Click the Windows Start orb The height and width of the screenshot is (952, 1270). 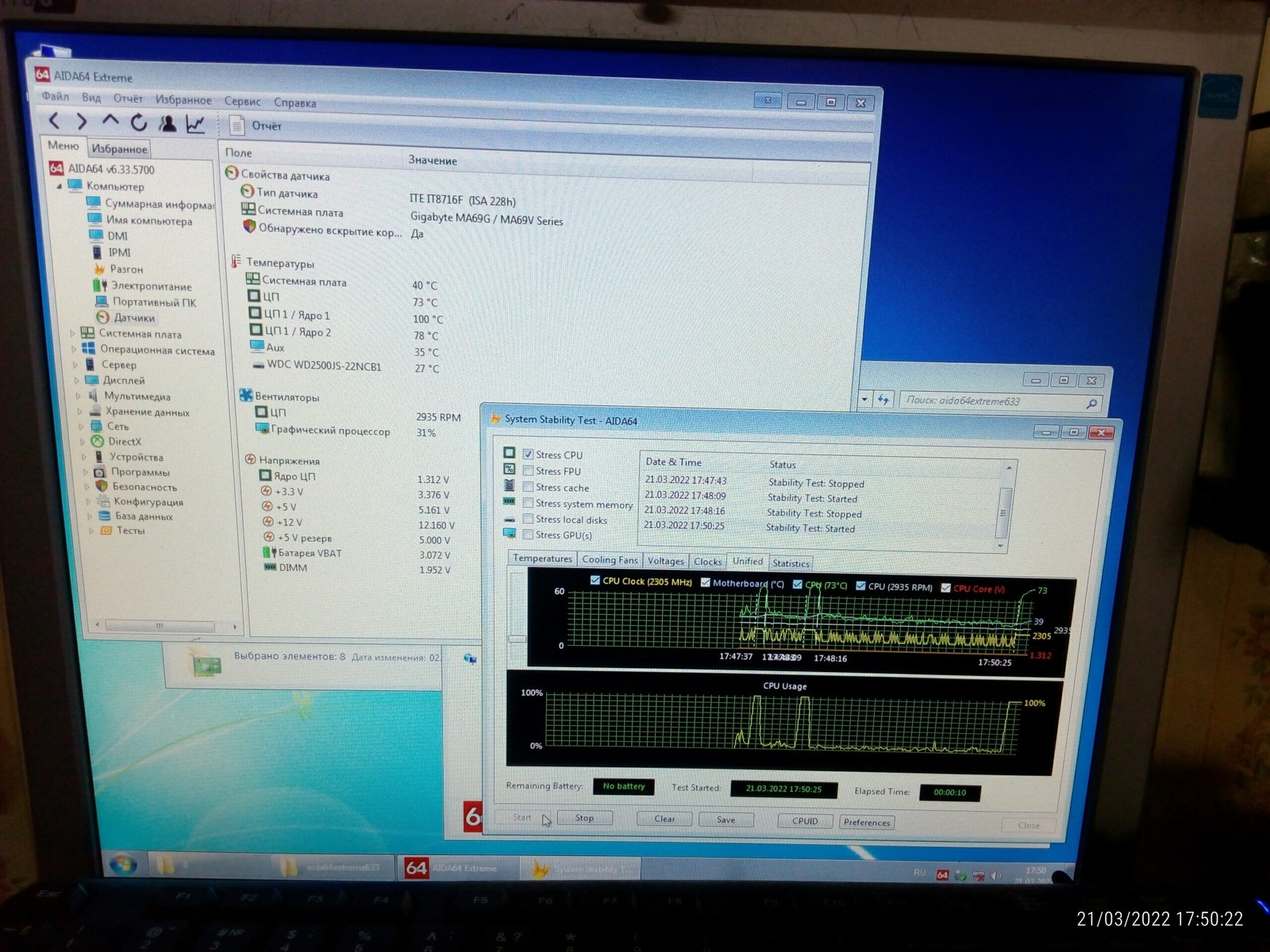pos(123,863)
